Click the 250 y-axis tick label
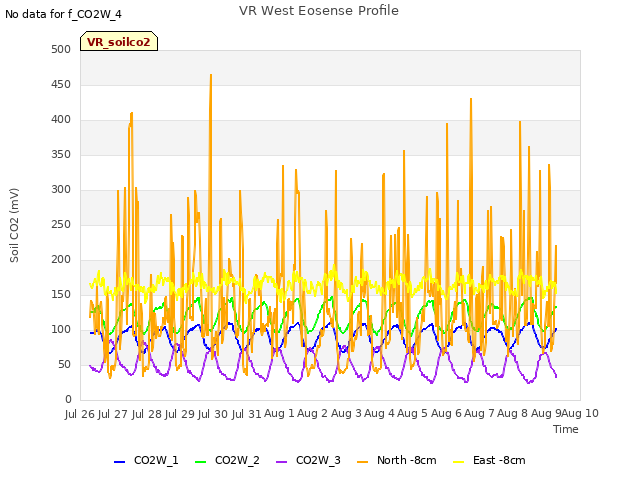 click(x=61, y=224)
